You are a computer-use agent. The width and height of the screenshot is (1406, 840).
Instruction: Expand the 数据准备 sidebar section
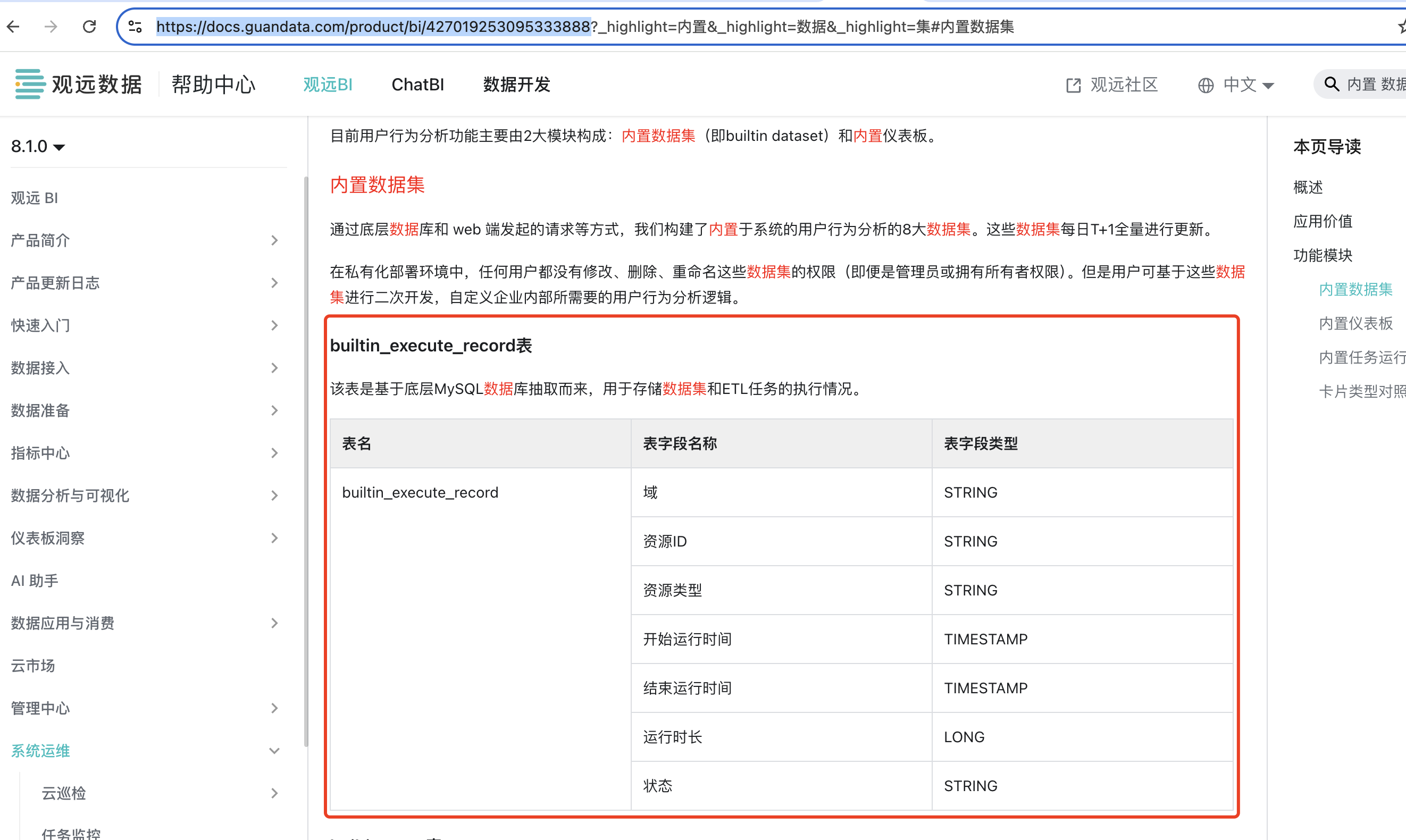[x=275, y=410]
